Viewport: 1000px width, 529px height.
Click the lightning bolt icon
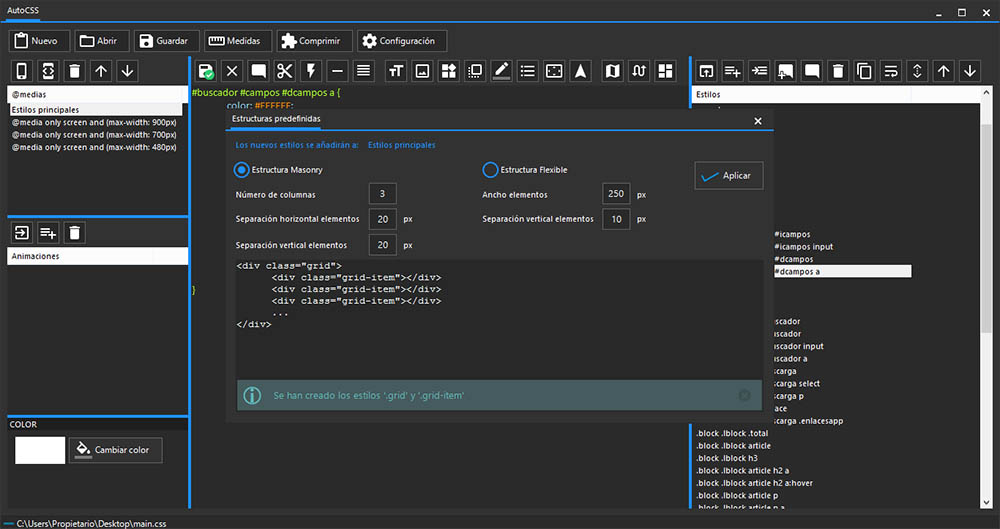311,71
